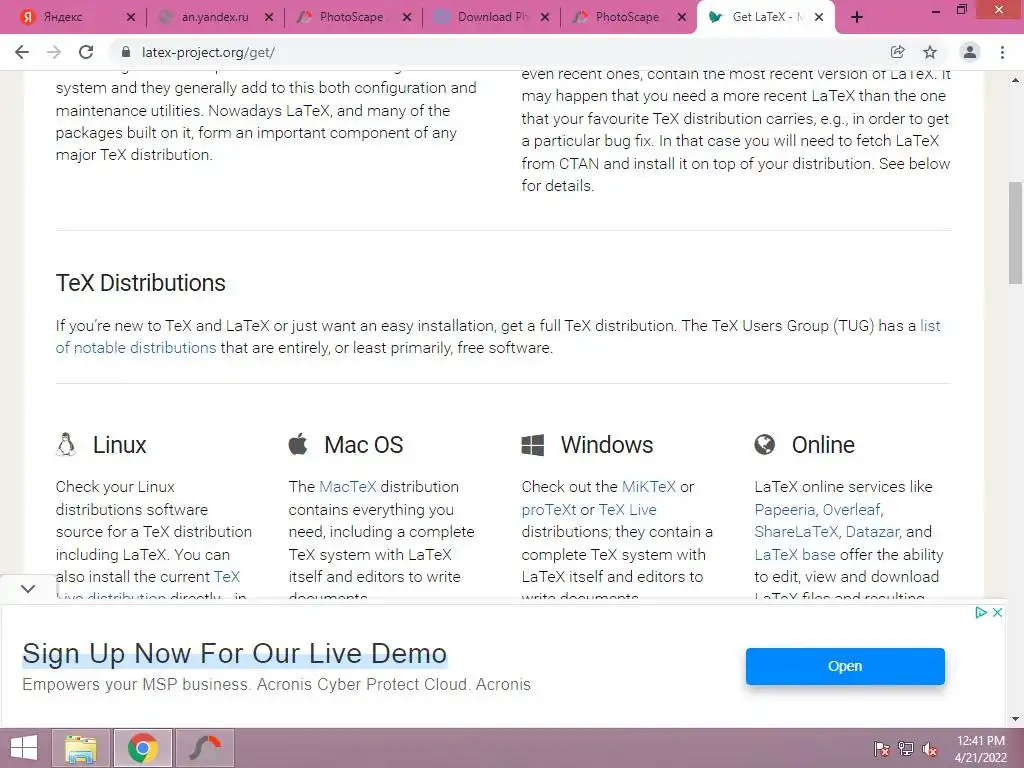Viewport: 1024px width, 768px height.
Task: Reload the current page
Action: (86, 52)
